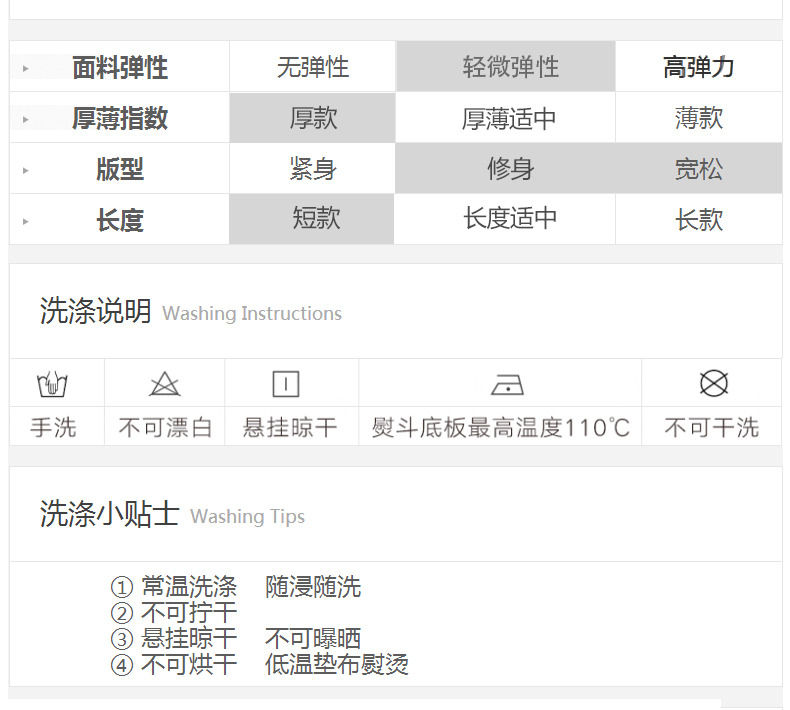Image resolution: width=790 pixels, height=710 pixels.
Task: Select the 厚薄指数 row label
Action: click(x=120, y=118)
